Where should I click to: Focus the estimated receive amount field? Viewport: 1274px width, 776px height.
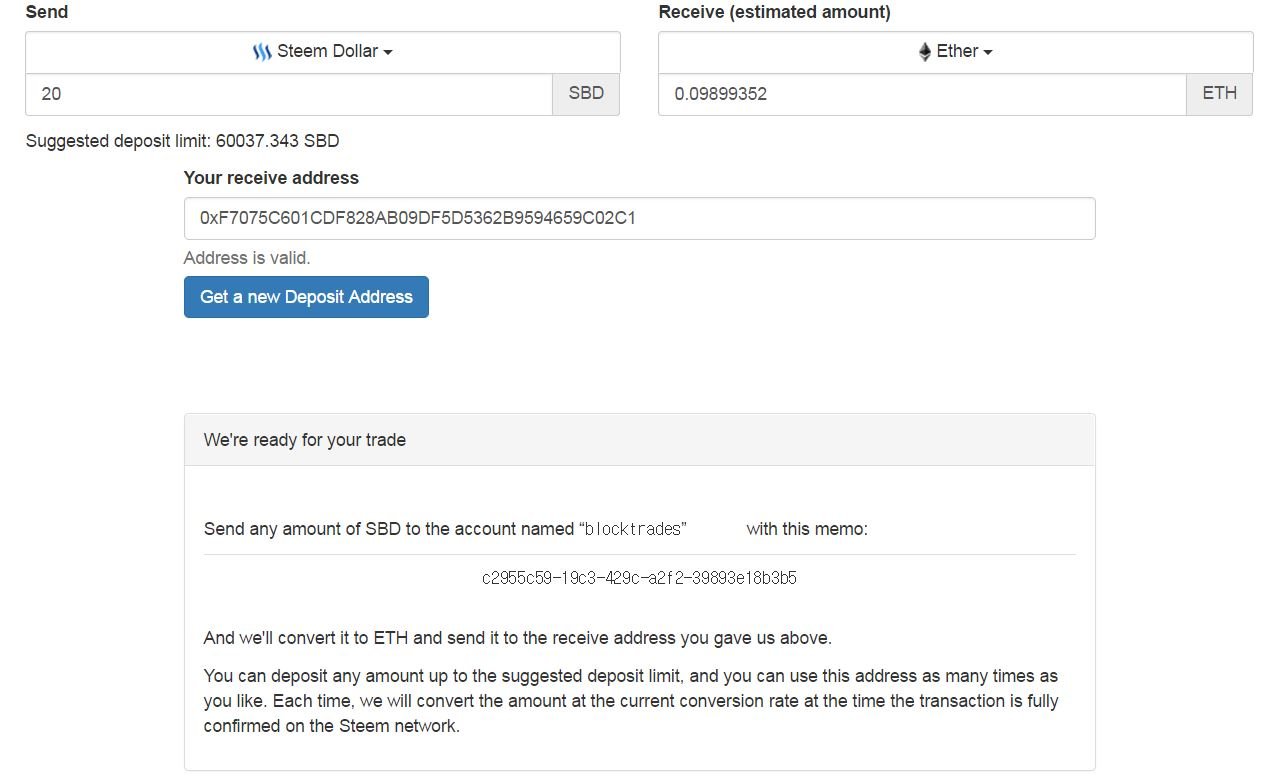click(922, 94)
